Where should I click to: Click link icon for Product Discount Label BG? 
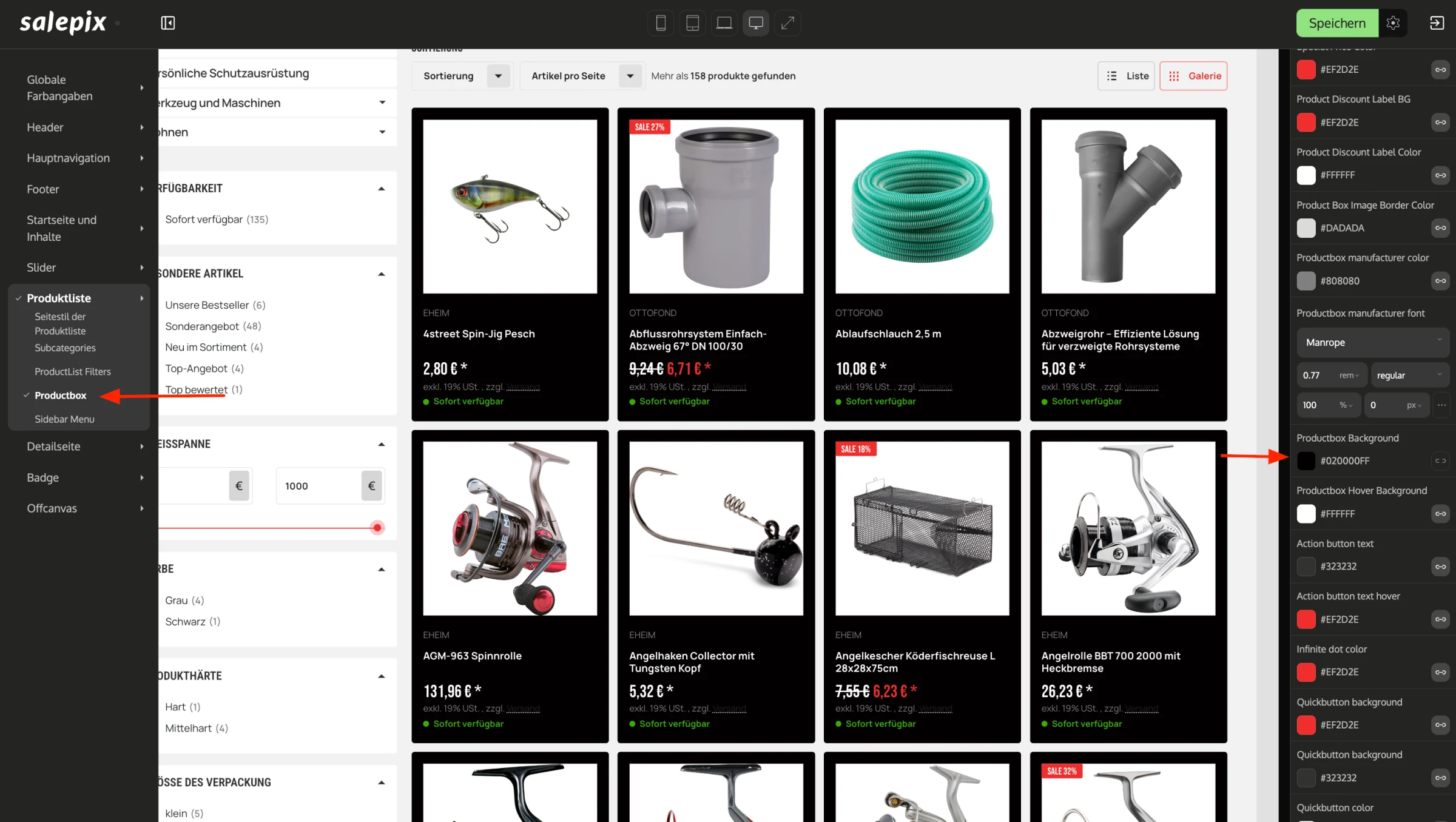(1440, 123)
